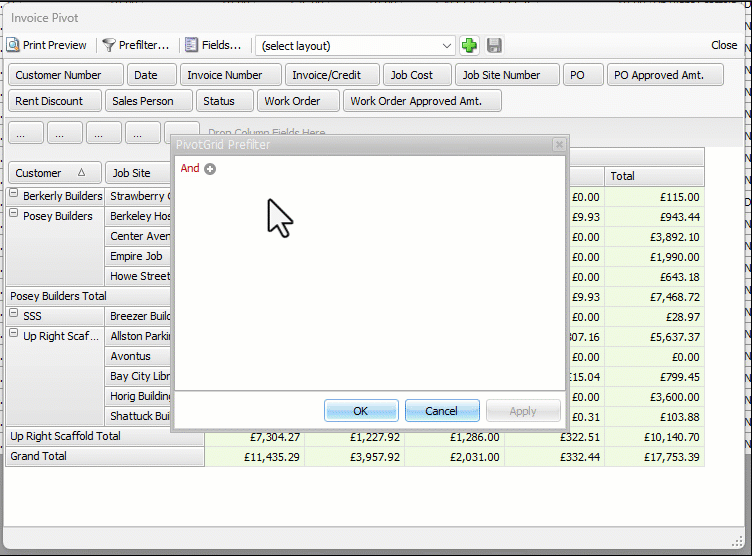Open the Fields list icon
The width and height of the screenshot is (752, 556).
tap(192, 45)
